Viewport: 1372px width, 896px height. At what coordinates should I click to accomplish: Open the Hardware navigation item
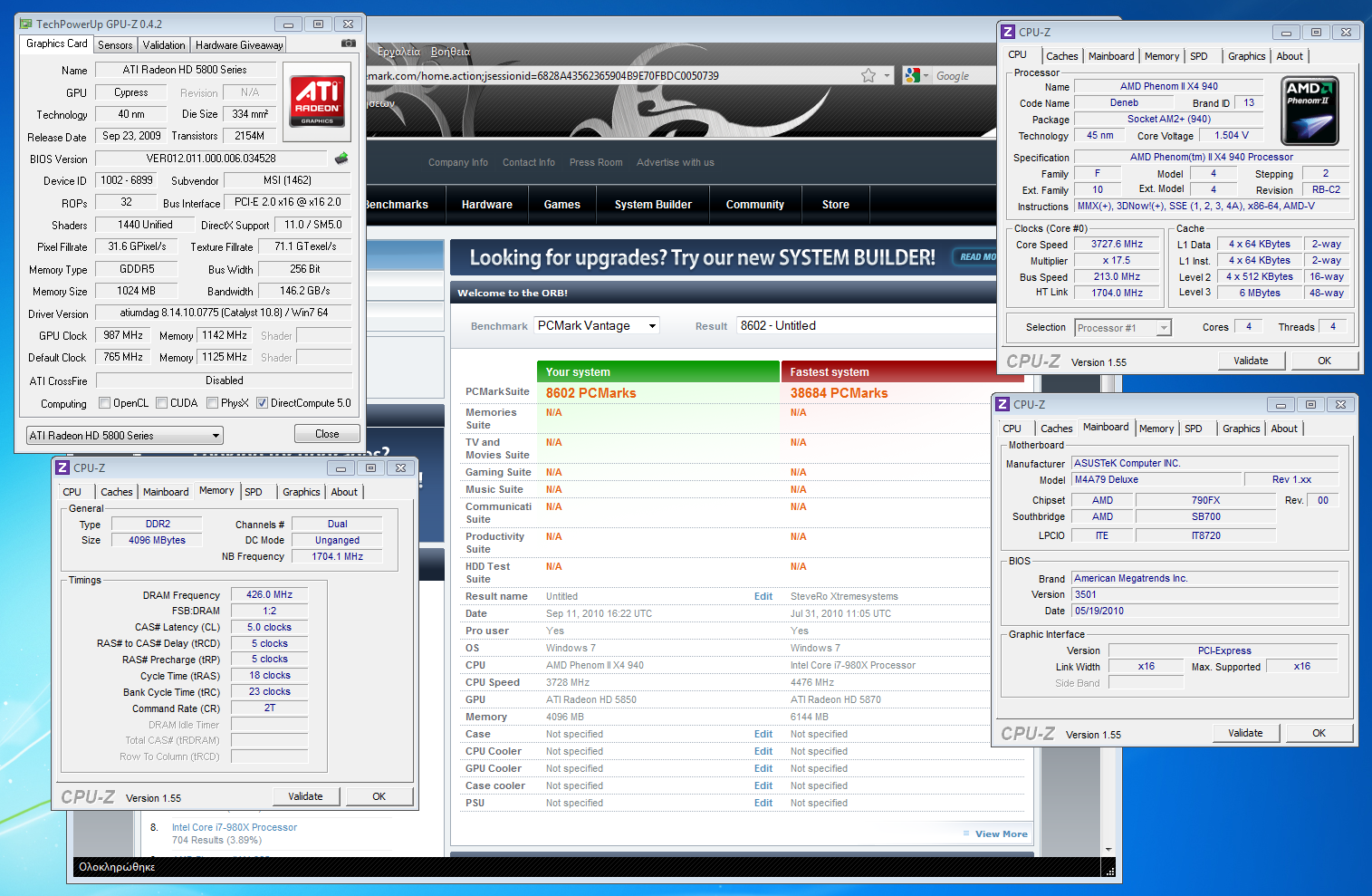pos(487,205)
